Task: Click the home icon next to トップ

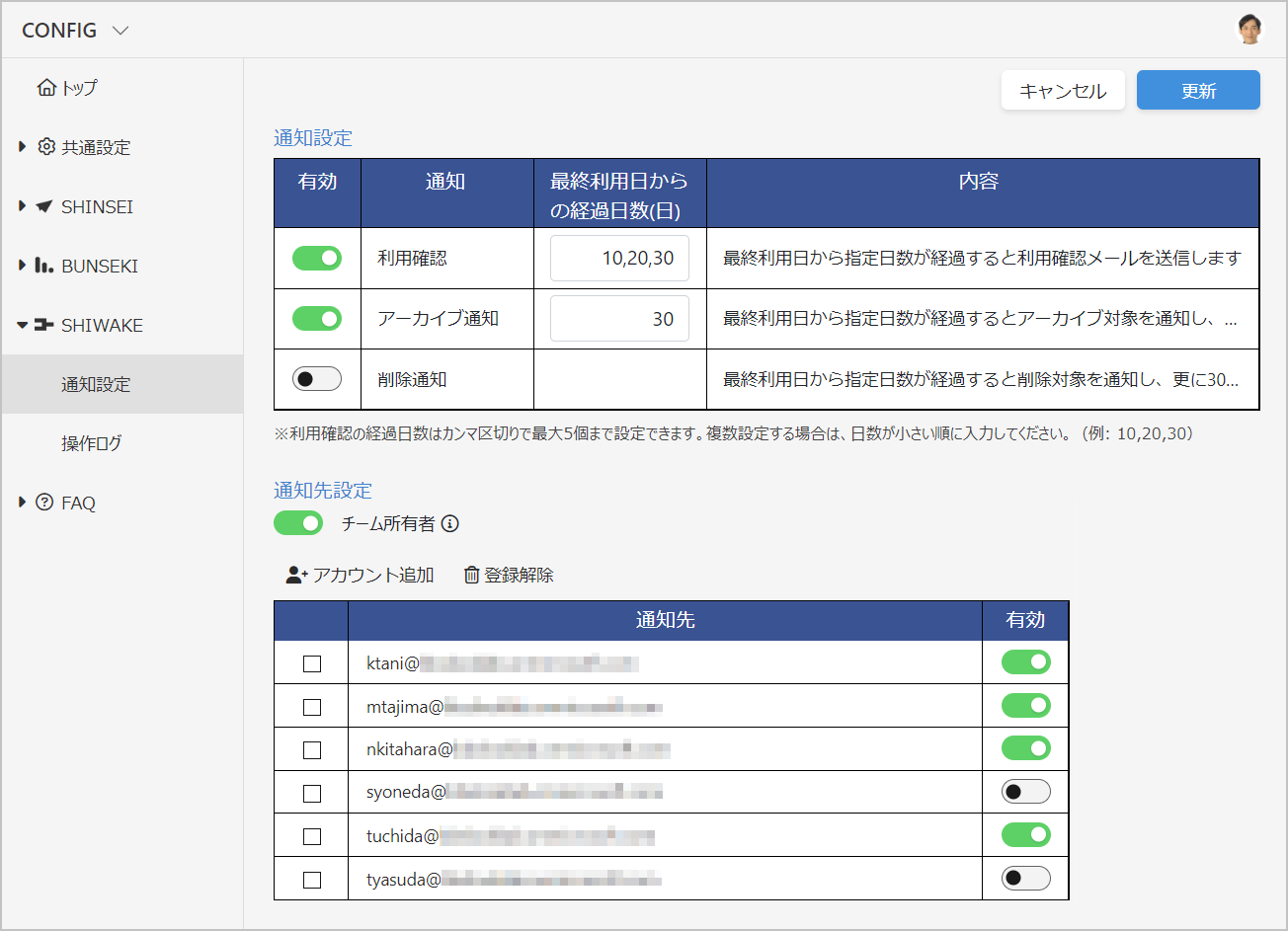Action: tap(46, 88)
